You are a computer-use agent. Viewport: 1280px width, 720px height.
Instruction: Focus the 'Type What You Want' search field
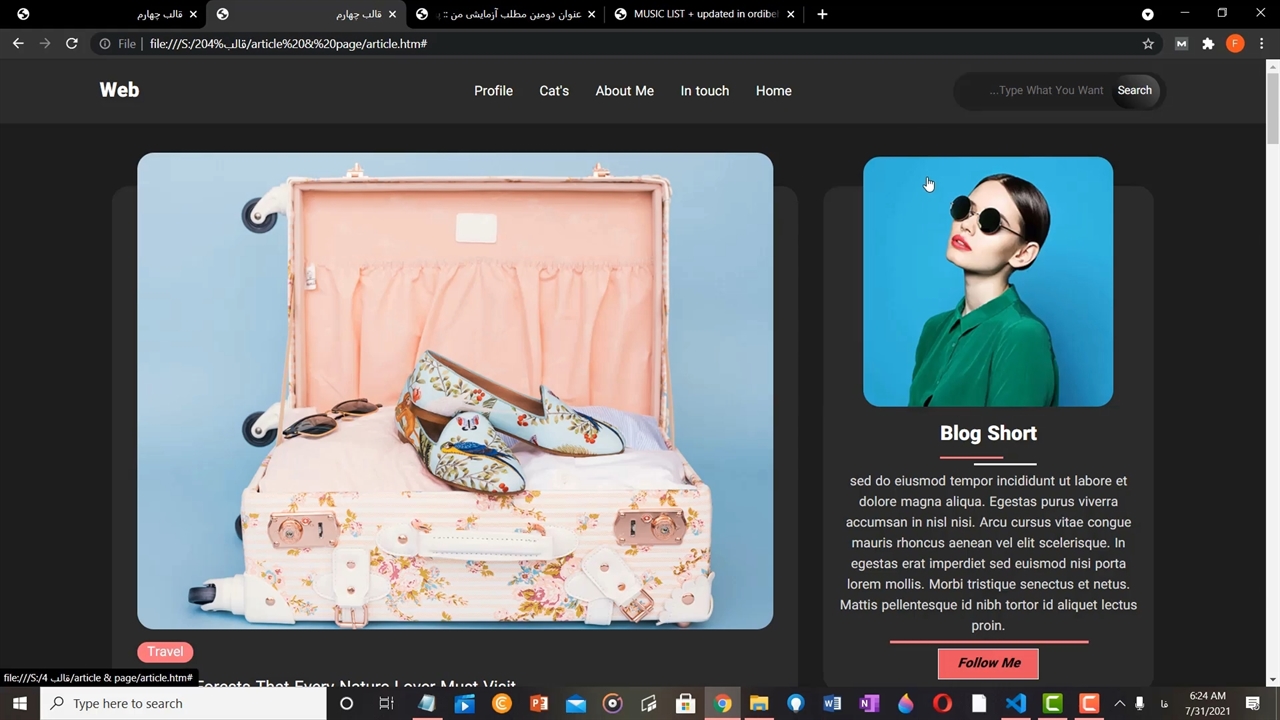point(1040,91)
